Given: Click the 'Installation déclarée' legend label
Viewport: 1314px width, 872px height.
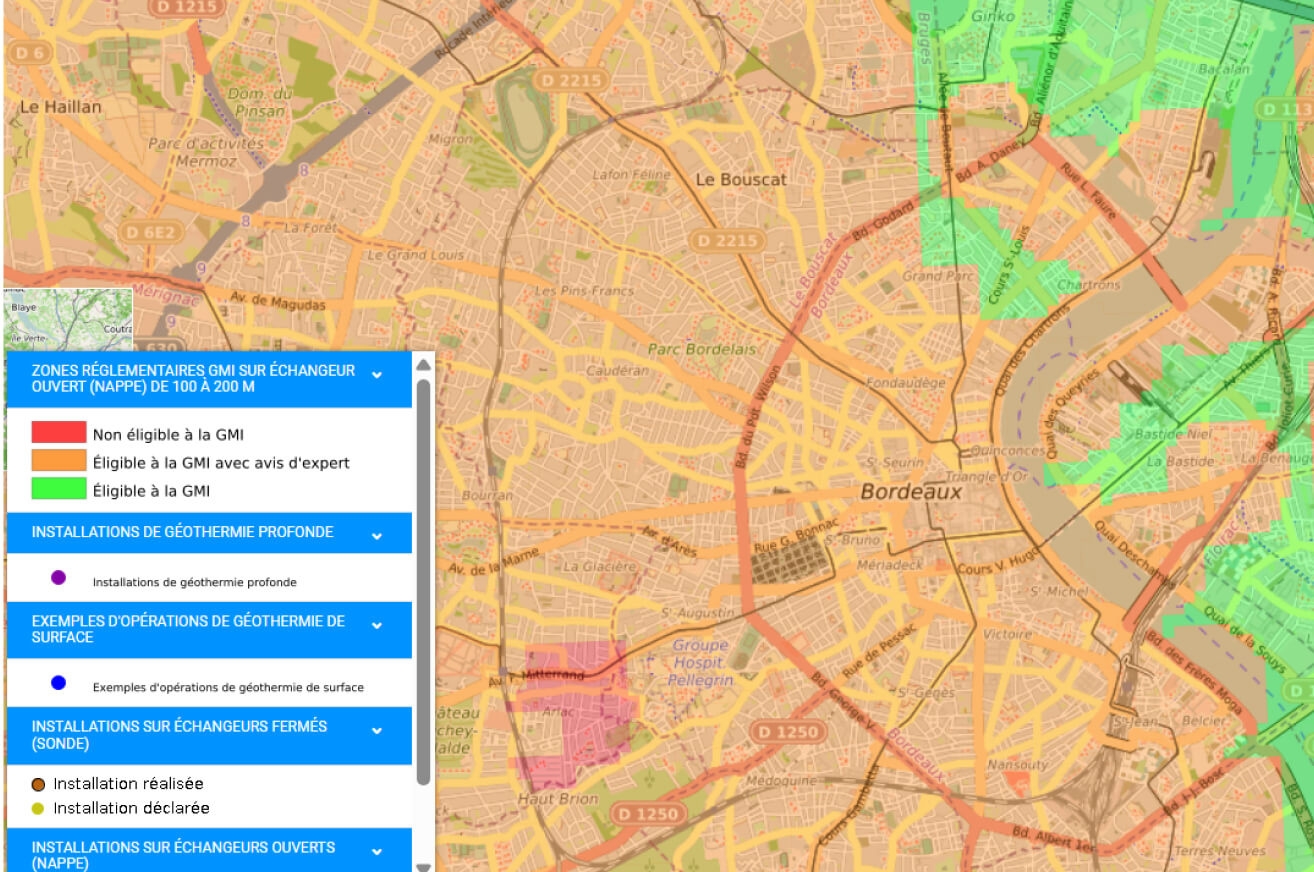Looking at the screenshot, I should pyautogui.click(x=131, y=808).
